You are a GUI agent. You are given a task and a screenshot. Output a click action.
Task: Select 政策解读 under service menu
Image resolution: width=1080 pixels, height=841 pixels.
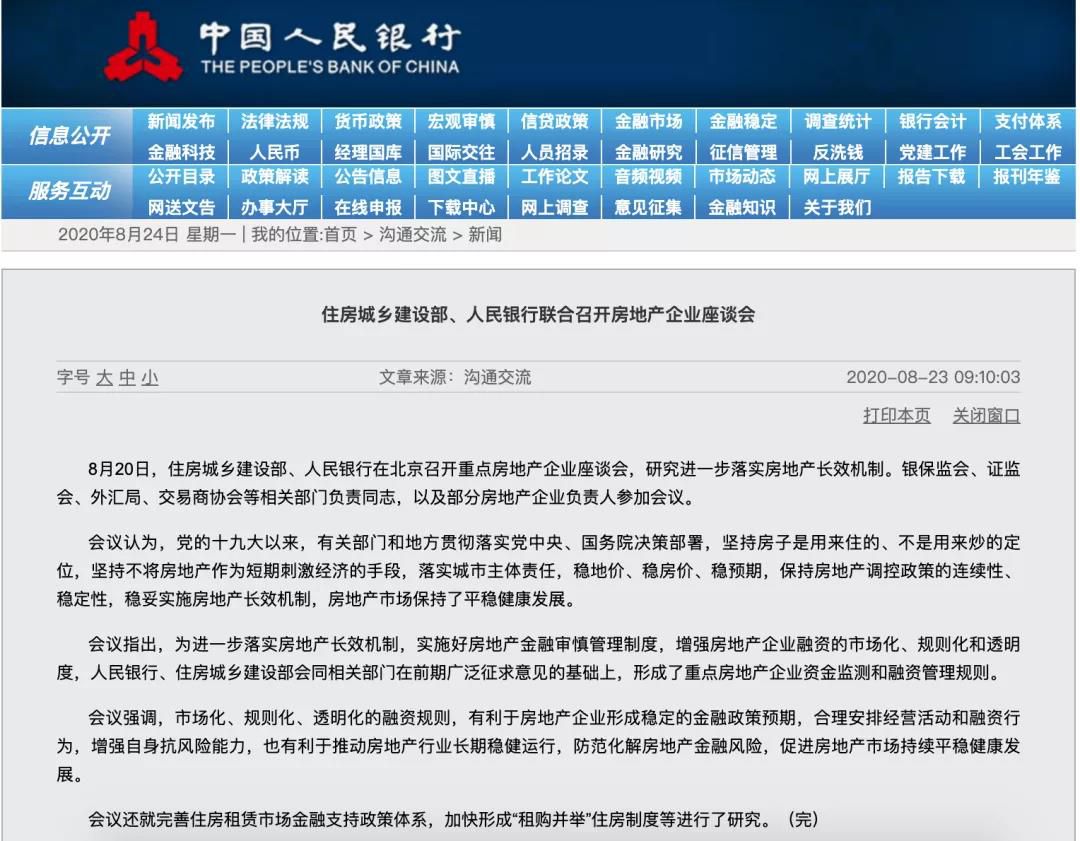tap(274, 177)
